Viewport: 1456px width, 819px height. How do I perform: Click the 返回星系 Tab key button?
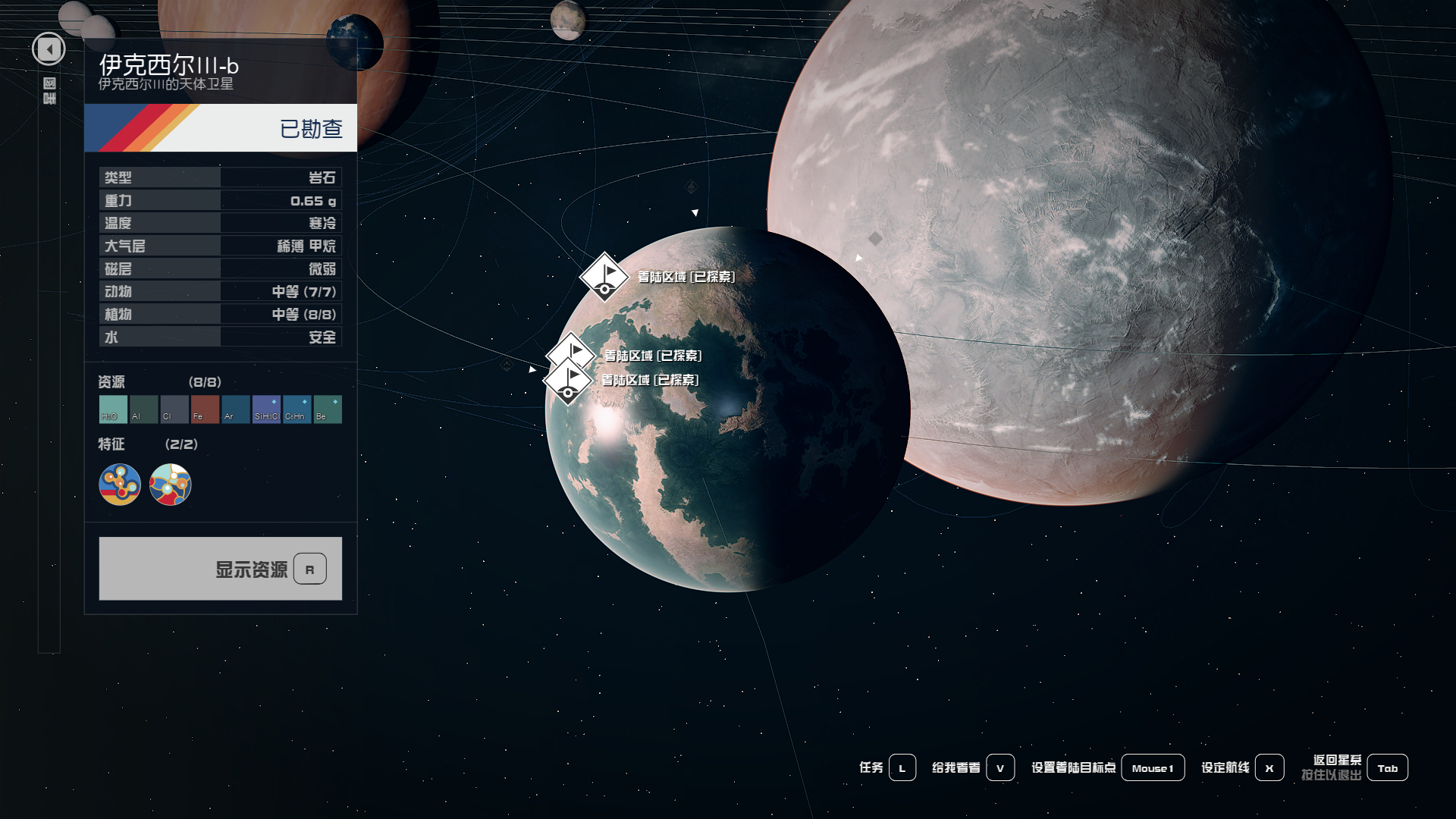point(1388,768)
